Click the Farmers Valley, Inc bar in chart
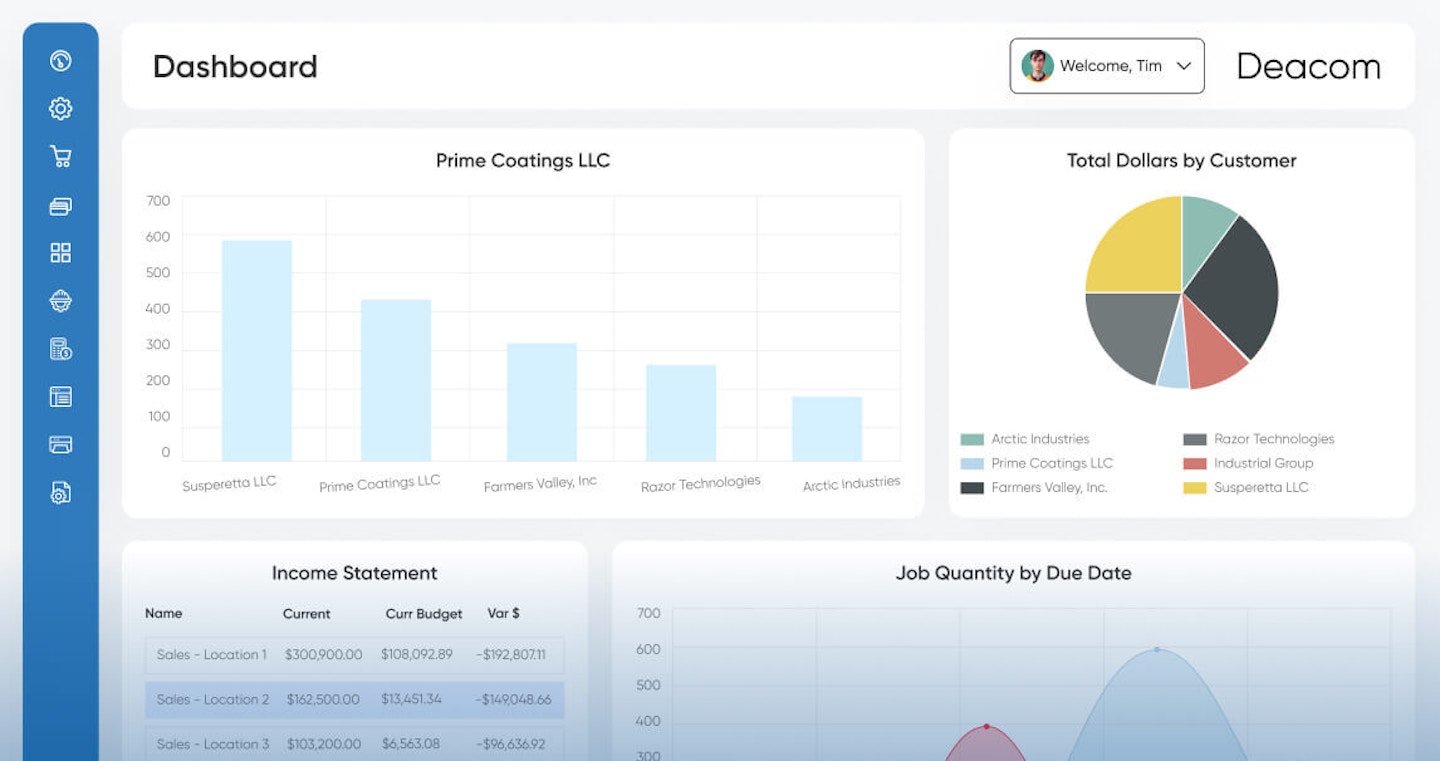The height and width of the screenshot is (761, 1440). (x=542, y=402)
